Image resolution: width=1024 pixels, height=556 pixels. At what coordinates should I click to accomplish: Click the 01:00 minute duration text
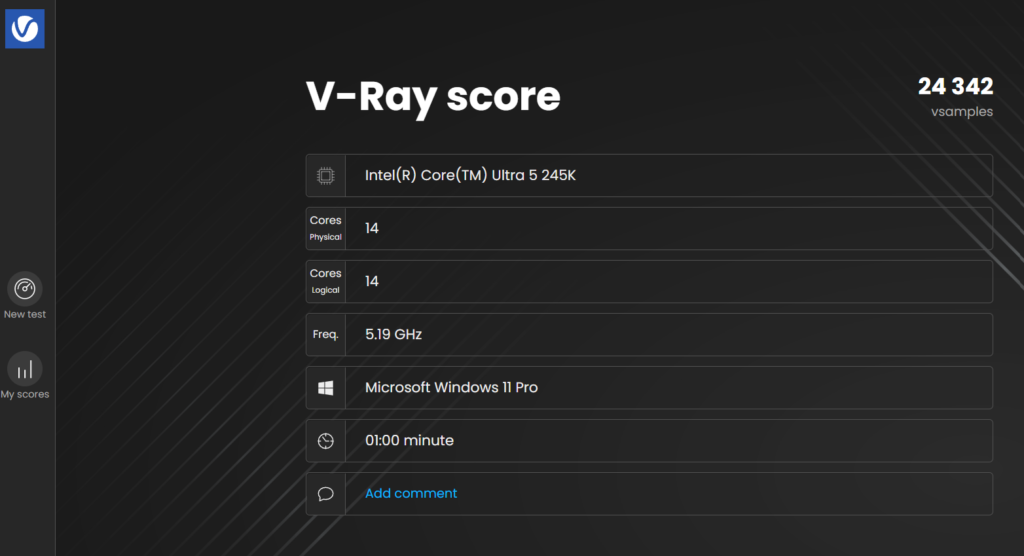pos(409,440)
